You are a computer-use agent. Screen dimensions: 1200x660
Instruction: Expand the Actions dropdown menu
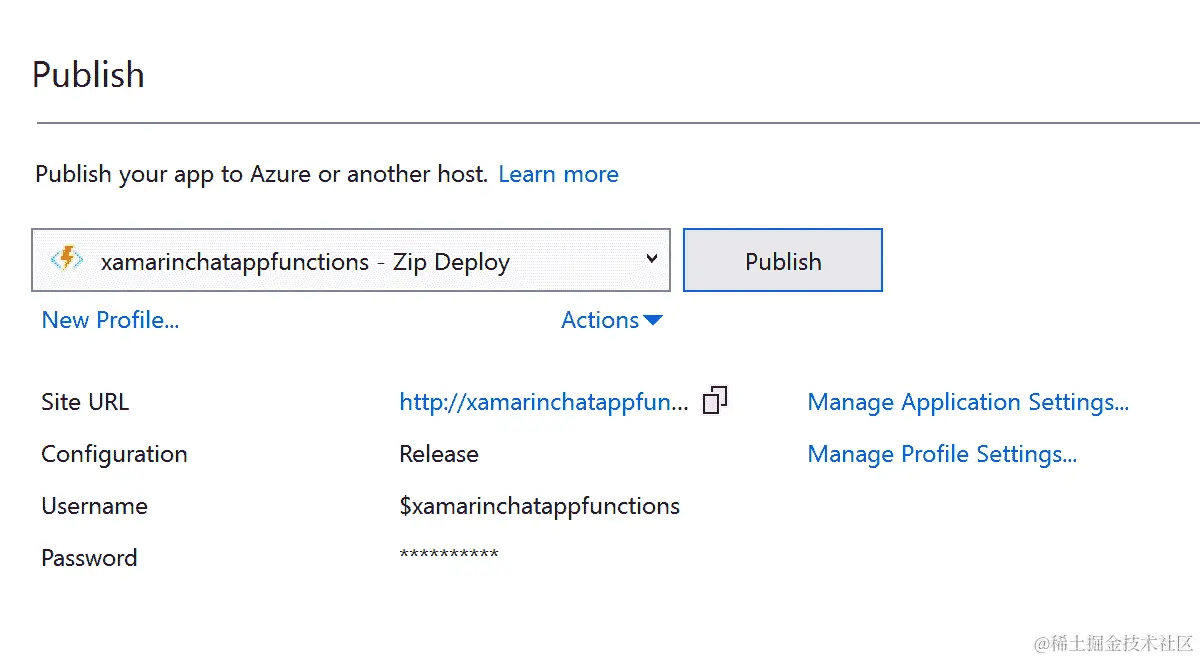tap(612, 320)
